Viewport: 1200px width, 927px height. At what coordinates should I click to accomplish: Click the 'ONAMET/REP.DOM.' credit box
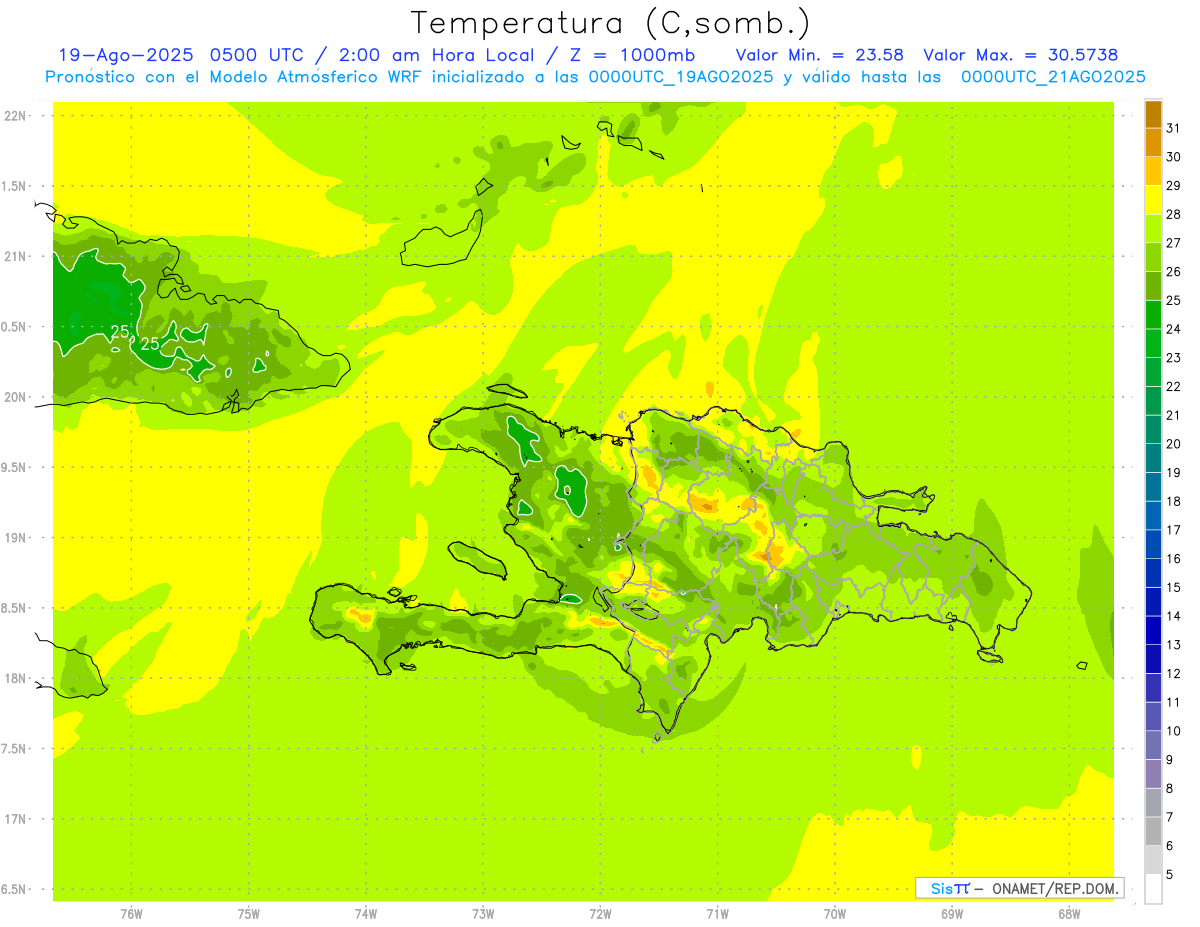point(1019,888)
